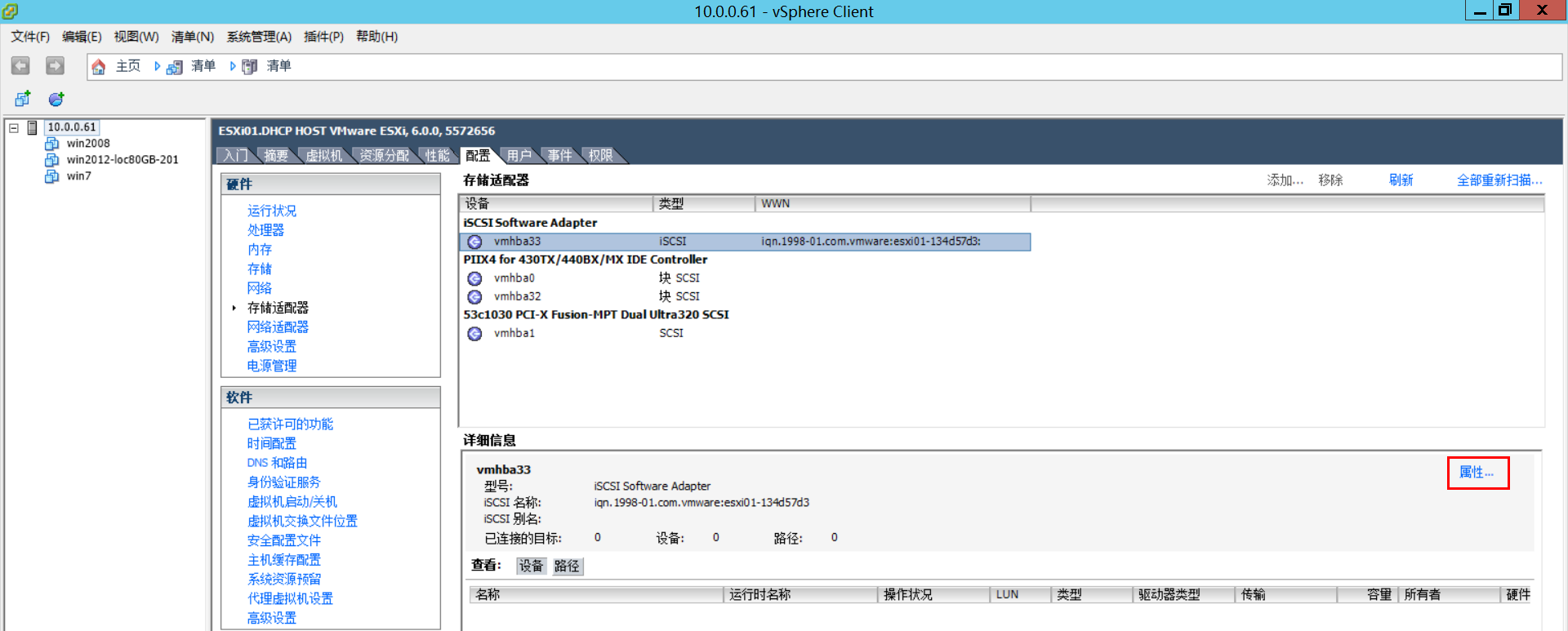The image size is (1568, 631).
Task: Click the home icon in breadcrumb bar
Action: point(99,67)
